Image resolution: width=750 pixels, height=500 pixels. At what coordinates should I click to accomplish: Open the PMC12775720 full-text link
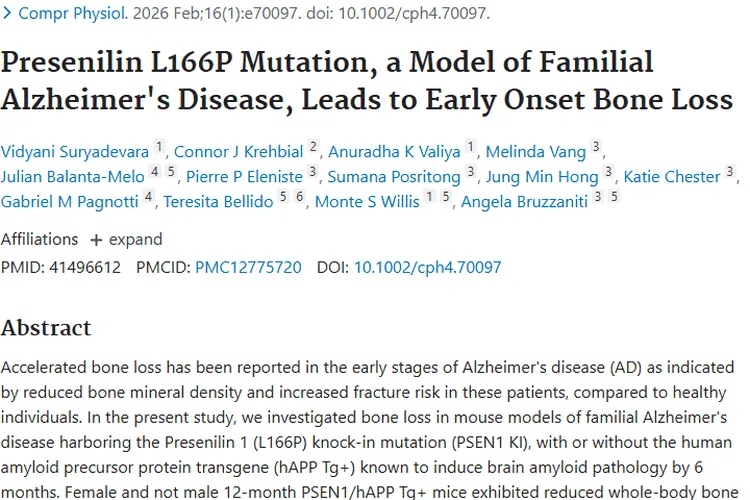coord(248,267)
